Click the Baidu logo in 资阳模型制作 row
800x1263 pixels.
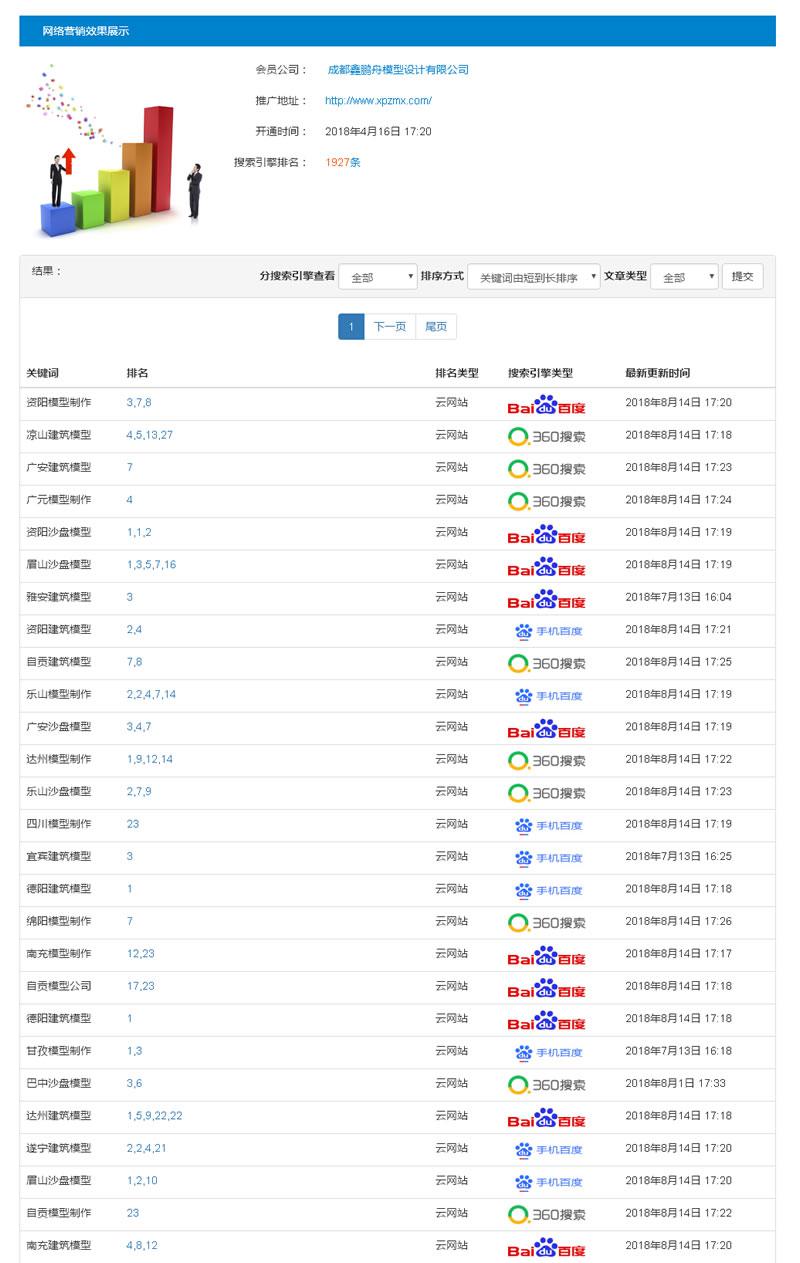pos(546,404)
